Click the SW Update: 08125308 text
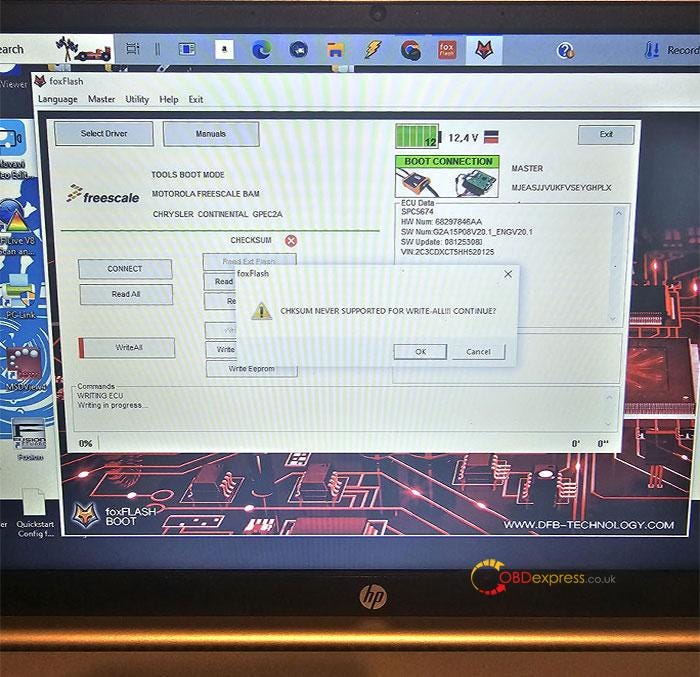 coord(442,242)
